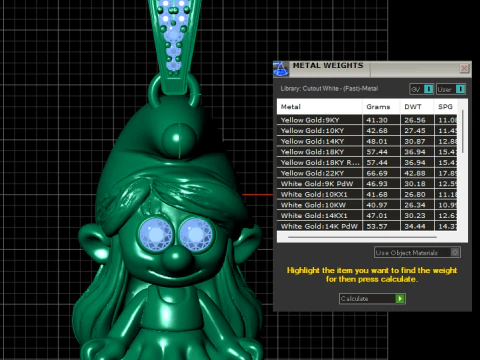Select the White Gold:9K PdW row
The image size is (480, 360).
pos(367,184)
